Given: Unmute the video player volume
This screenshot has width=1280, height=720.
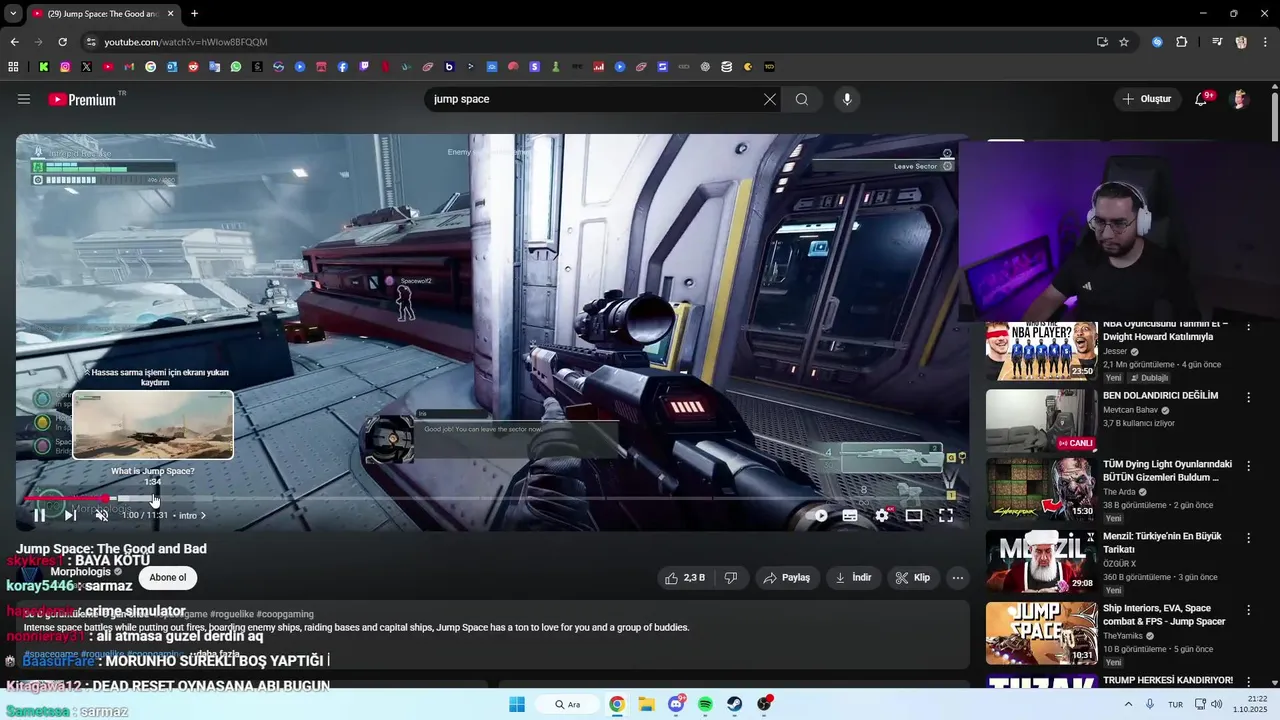Looking at the screenshot, I should click(102, 515).
